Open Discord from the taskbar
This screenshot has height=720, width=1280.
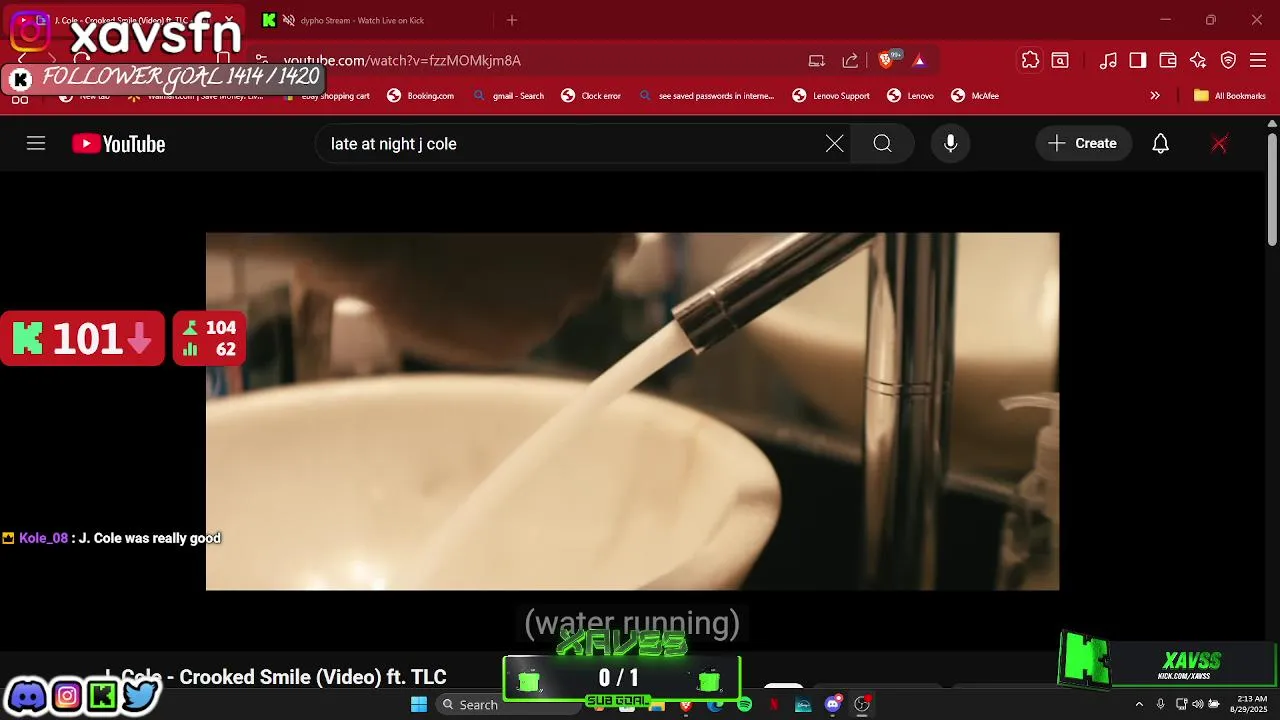click(833, 704)
